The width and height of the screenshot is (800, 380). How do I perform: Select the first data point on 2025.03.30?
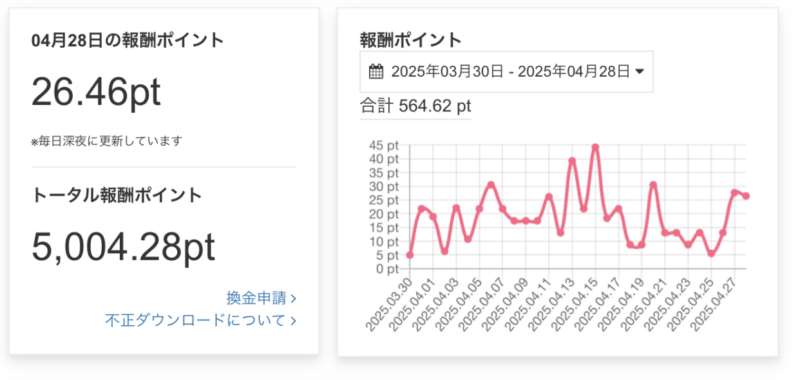(410, 255)
